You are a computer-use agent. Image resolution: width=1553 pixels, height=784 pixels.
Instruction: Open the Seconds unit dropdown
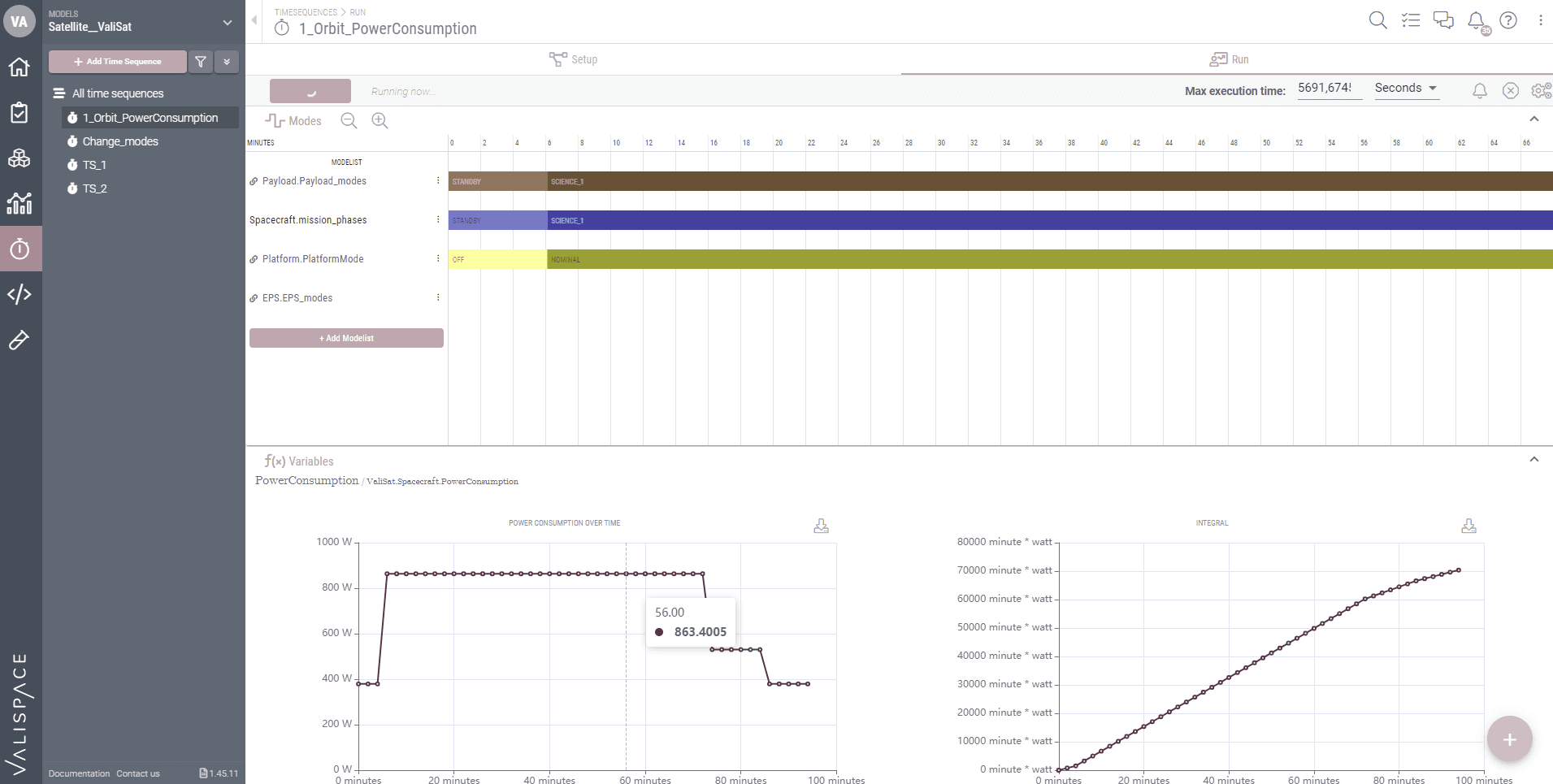[x=1406, y=88]
